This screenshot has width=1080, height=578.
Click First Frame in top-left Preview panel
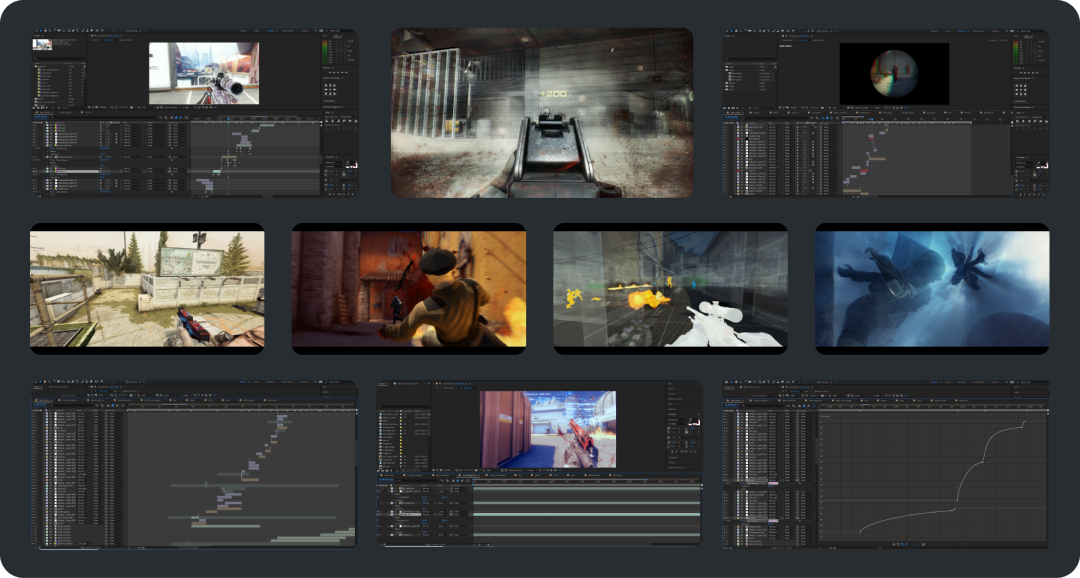click(x=329, y=72)
